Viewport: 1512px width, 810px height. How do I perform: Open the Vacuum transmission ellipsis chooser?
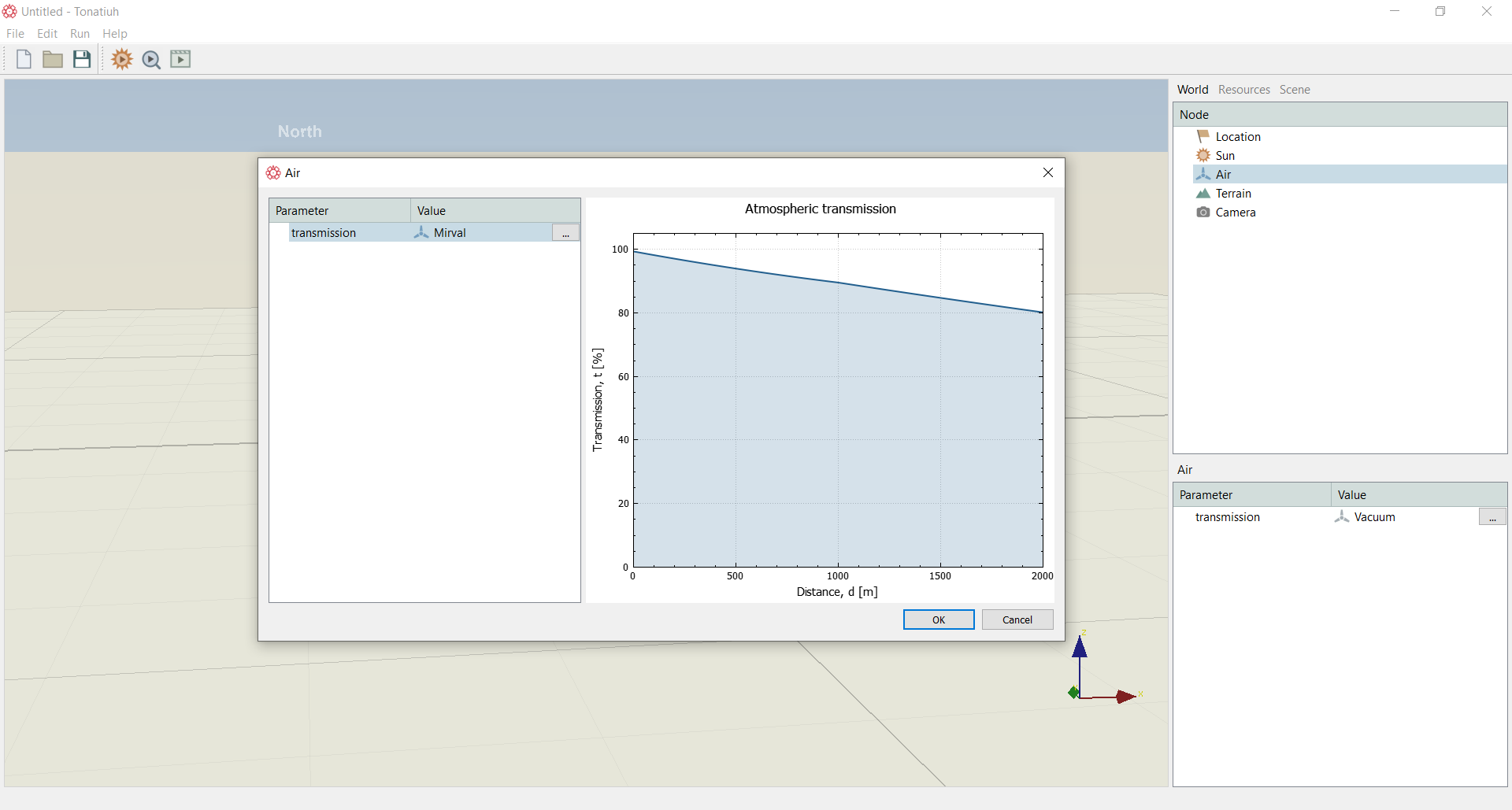click(x=1492, y=517)
